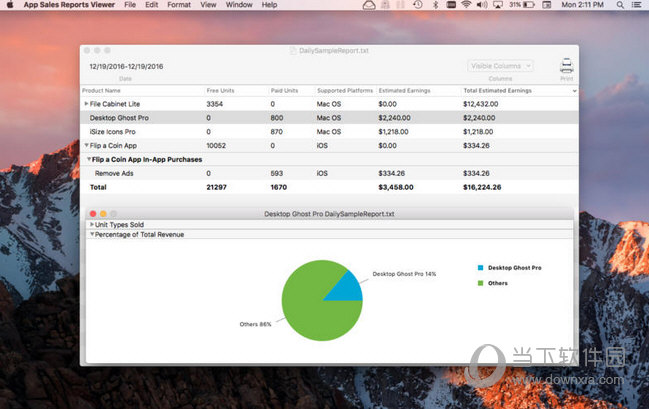Click the $16,224.26 grand total cell

pos(482,187)
